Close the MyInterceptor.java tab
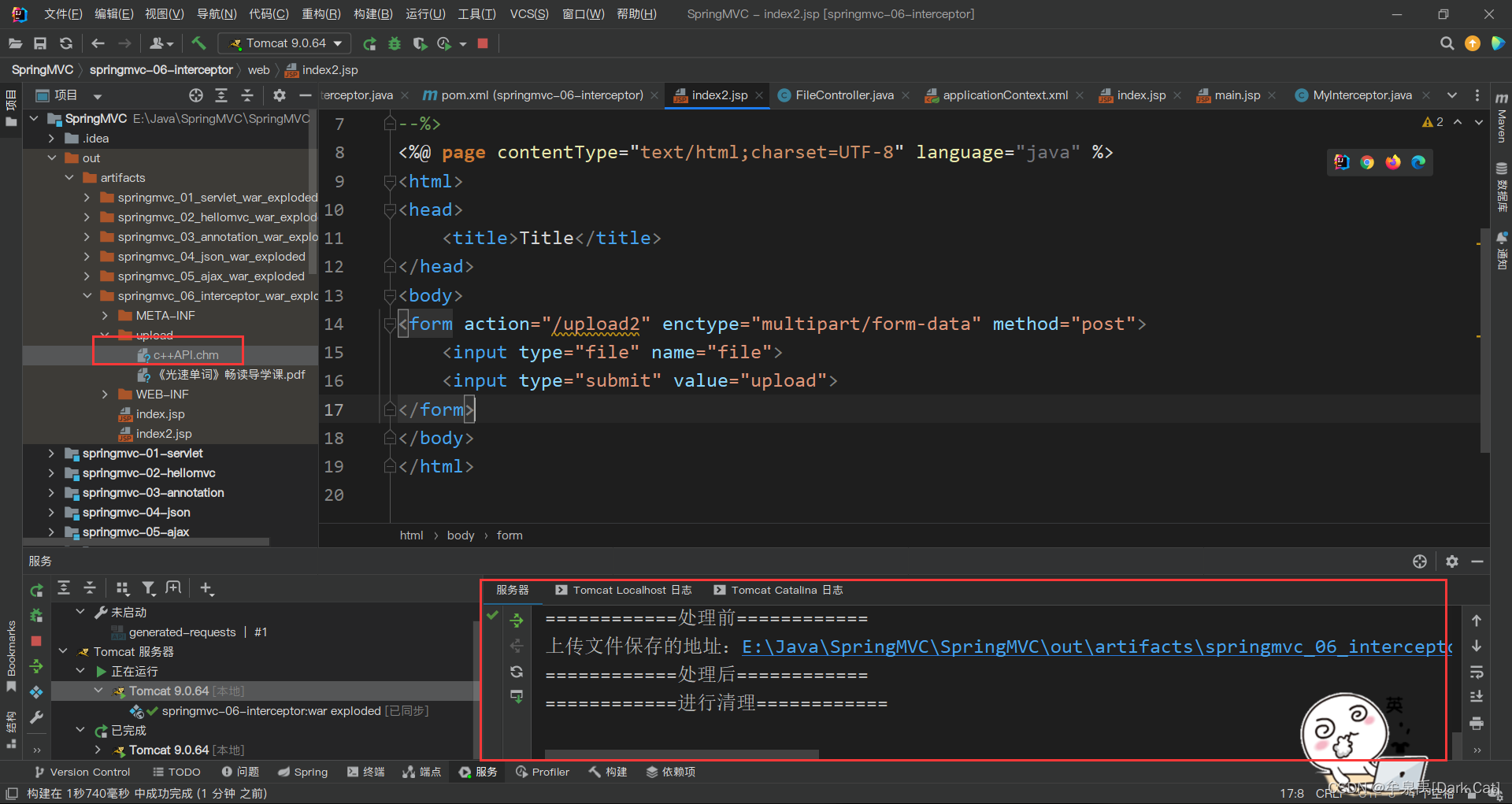Image resolution: width=1512 pixels, height=804 pixels. click(x=1425, y=95)
